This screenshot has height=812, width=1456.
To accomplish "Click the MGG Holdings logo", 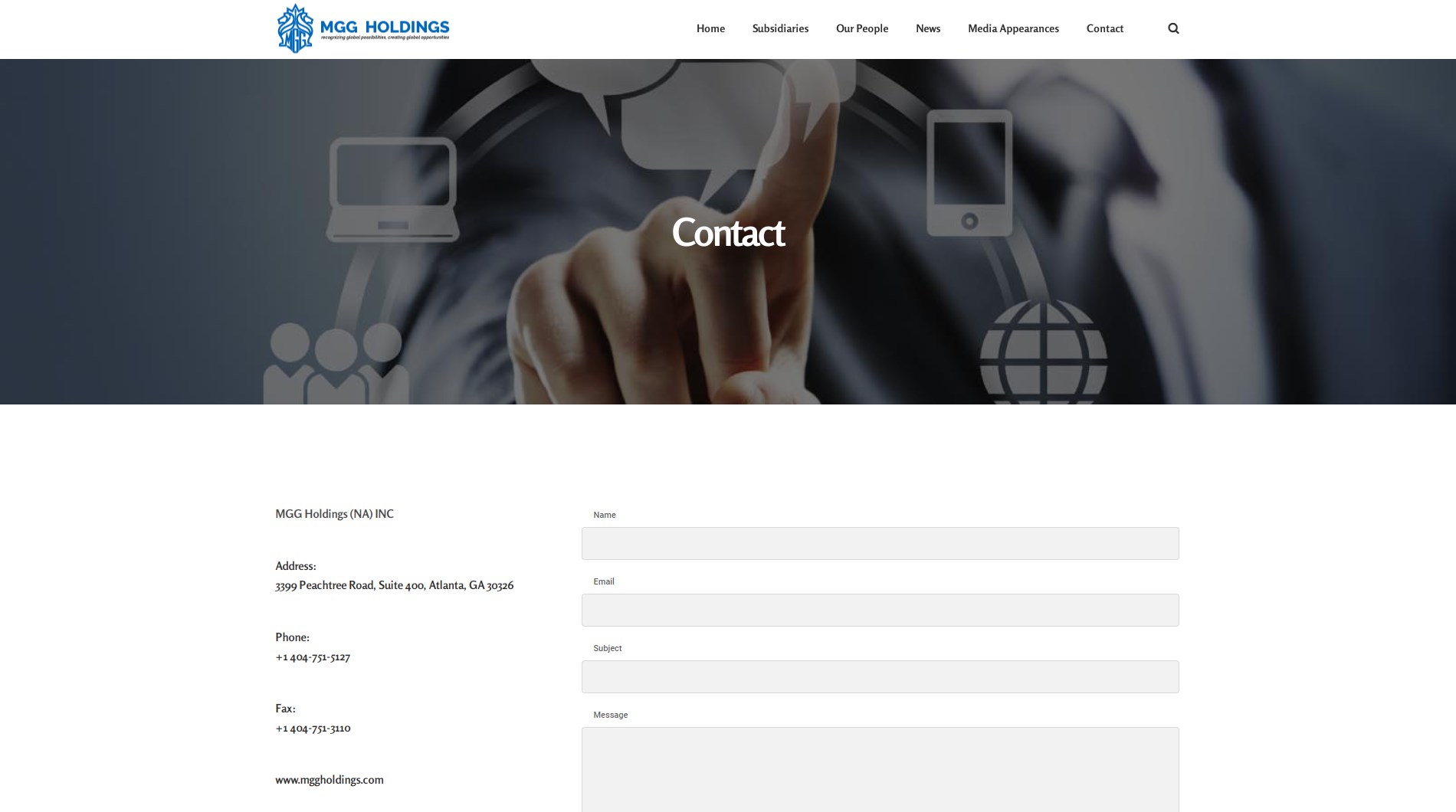I will click(x=362, y=28).
